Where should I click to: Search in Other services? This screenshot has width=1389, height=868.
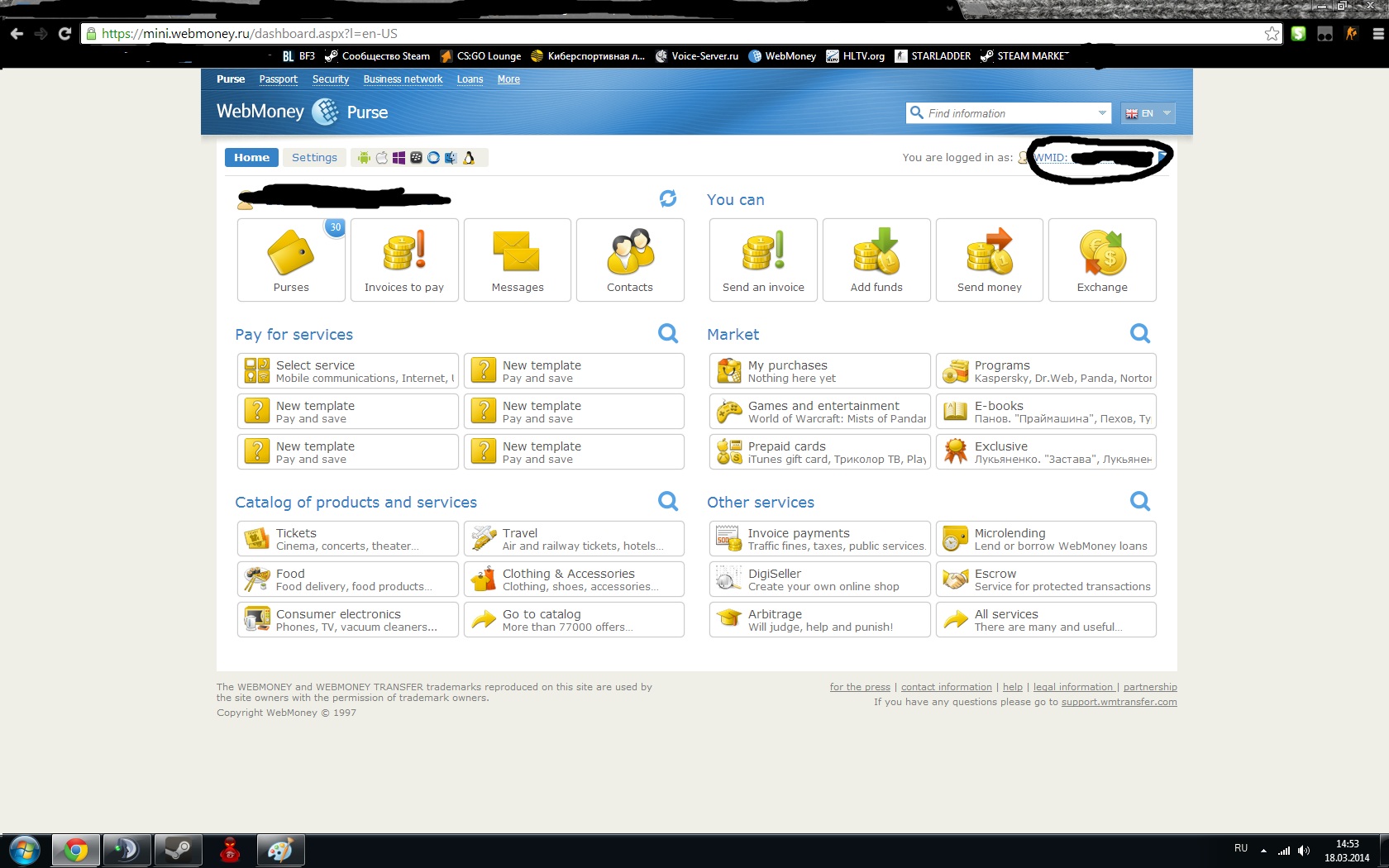coord(1140,501)
